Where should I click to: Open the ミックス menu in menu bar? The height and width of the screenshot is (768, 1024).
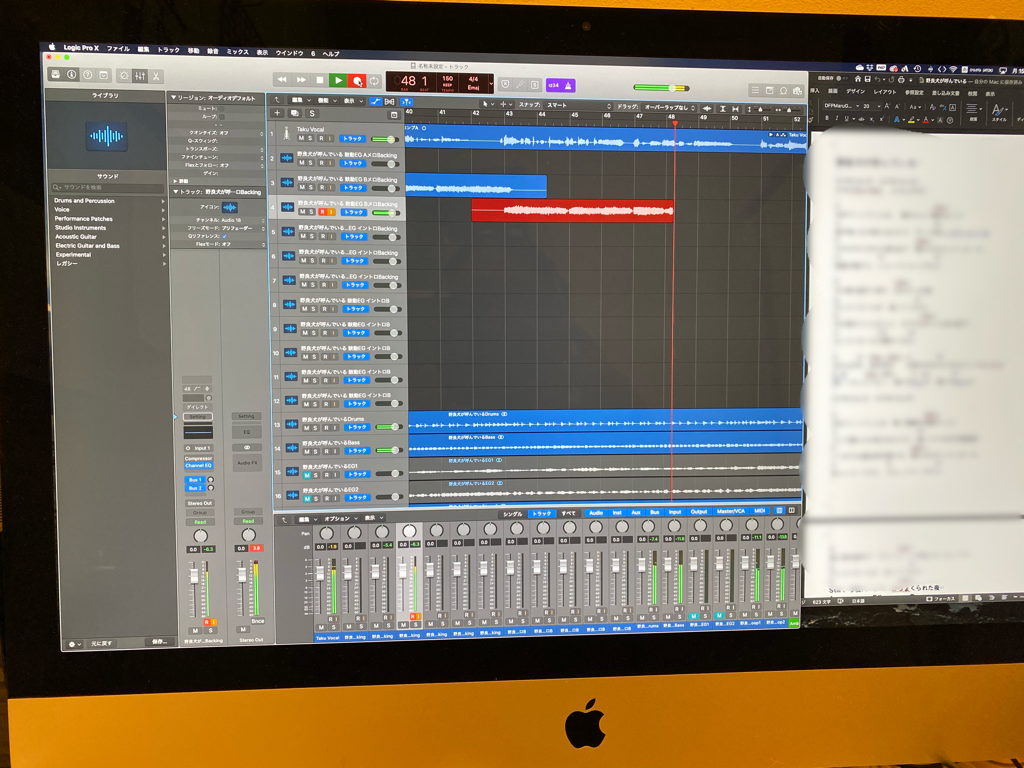[x=237, y=52]
